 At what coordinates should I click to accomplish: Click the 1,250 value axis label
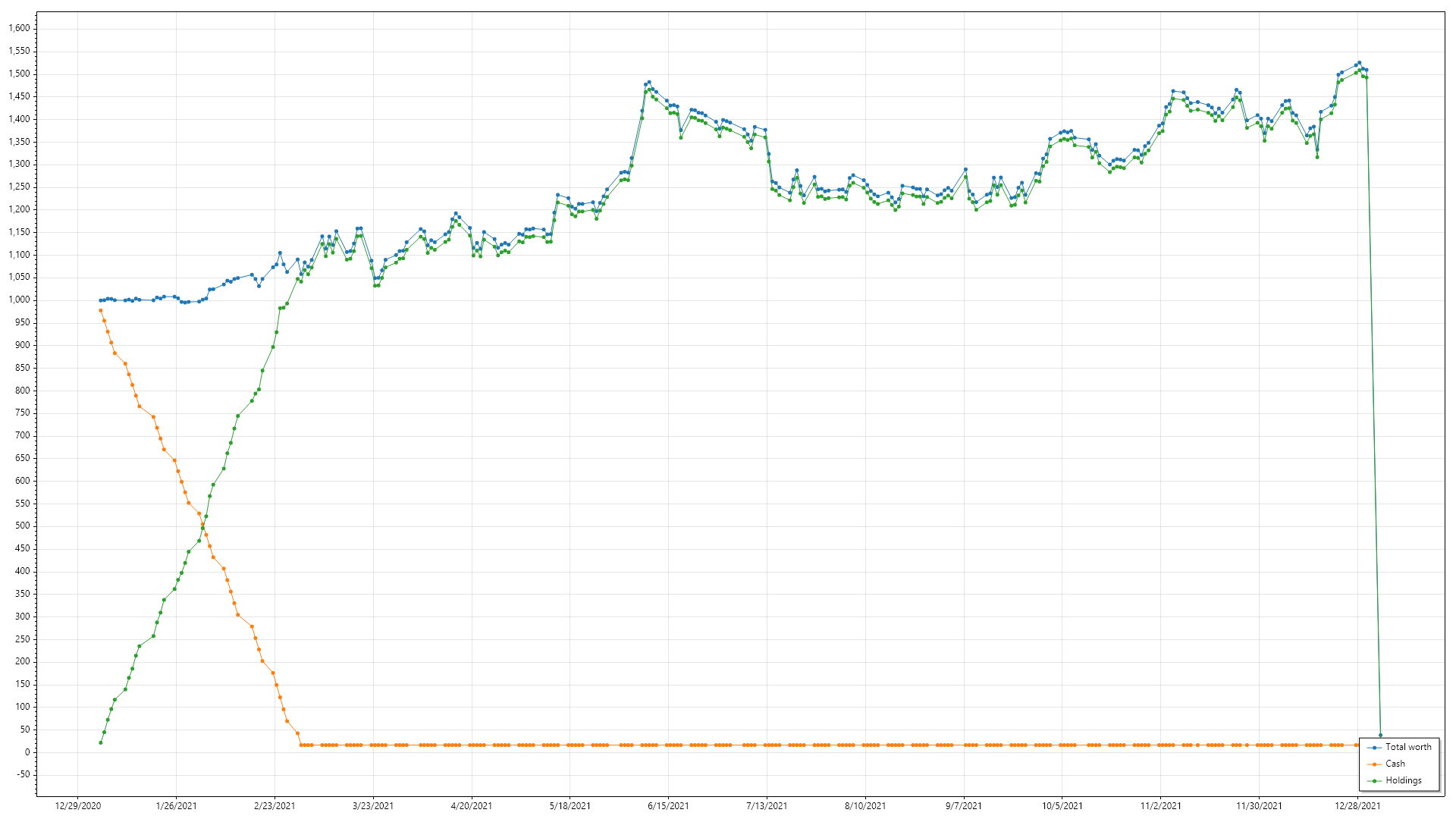coord(19,187)
